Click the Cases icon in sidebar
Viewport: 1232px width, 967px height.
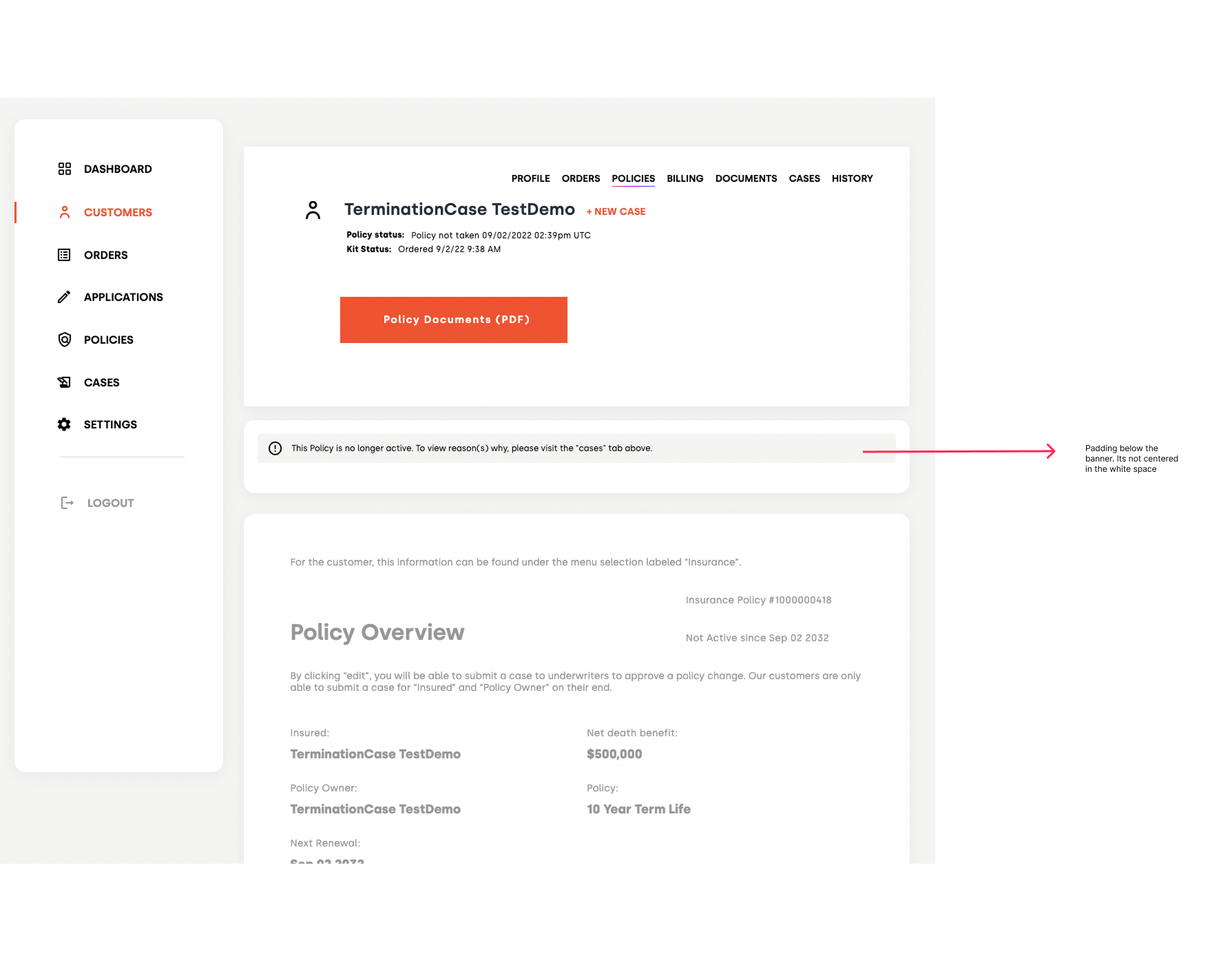point(64,382)
